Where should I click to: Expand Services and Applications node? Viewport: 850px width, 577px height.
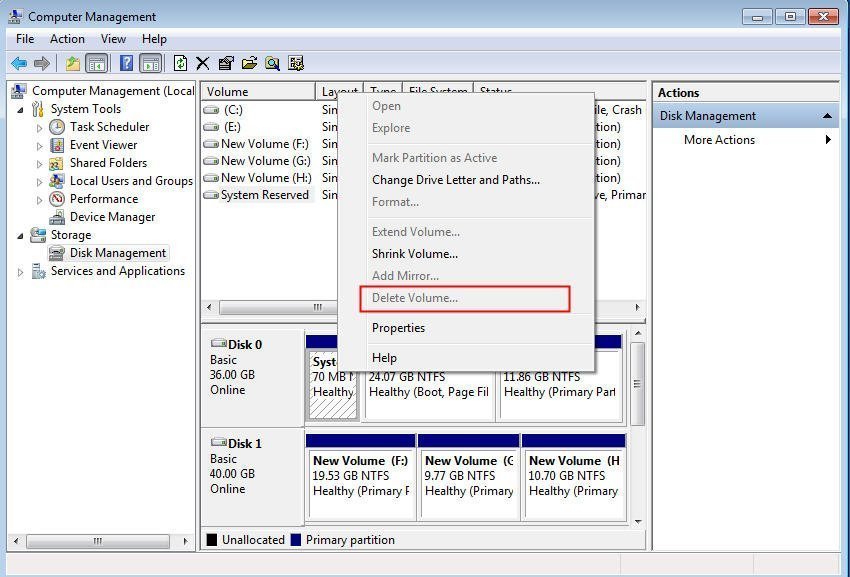(x=21, y=272)
